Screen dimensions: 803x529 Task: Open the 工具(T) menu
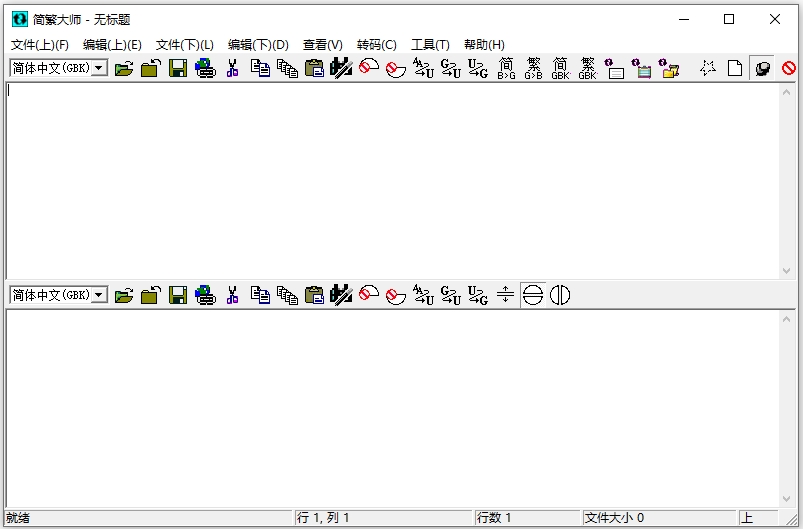coord(430,45)
